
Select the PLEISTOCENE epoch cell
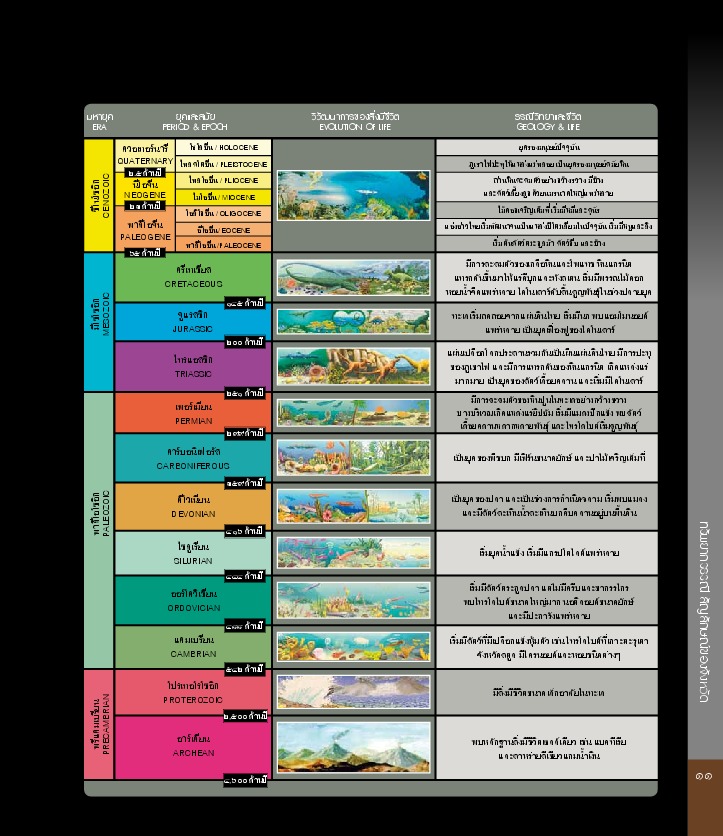223,164
